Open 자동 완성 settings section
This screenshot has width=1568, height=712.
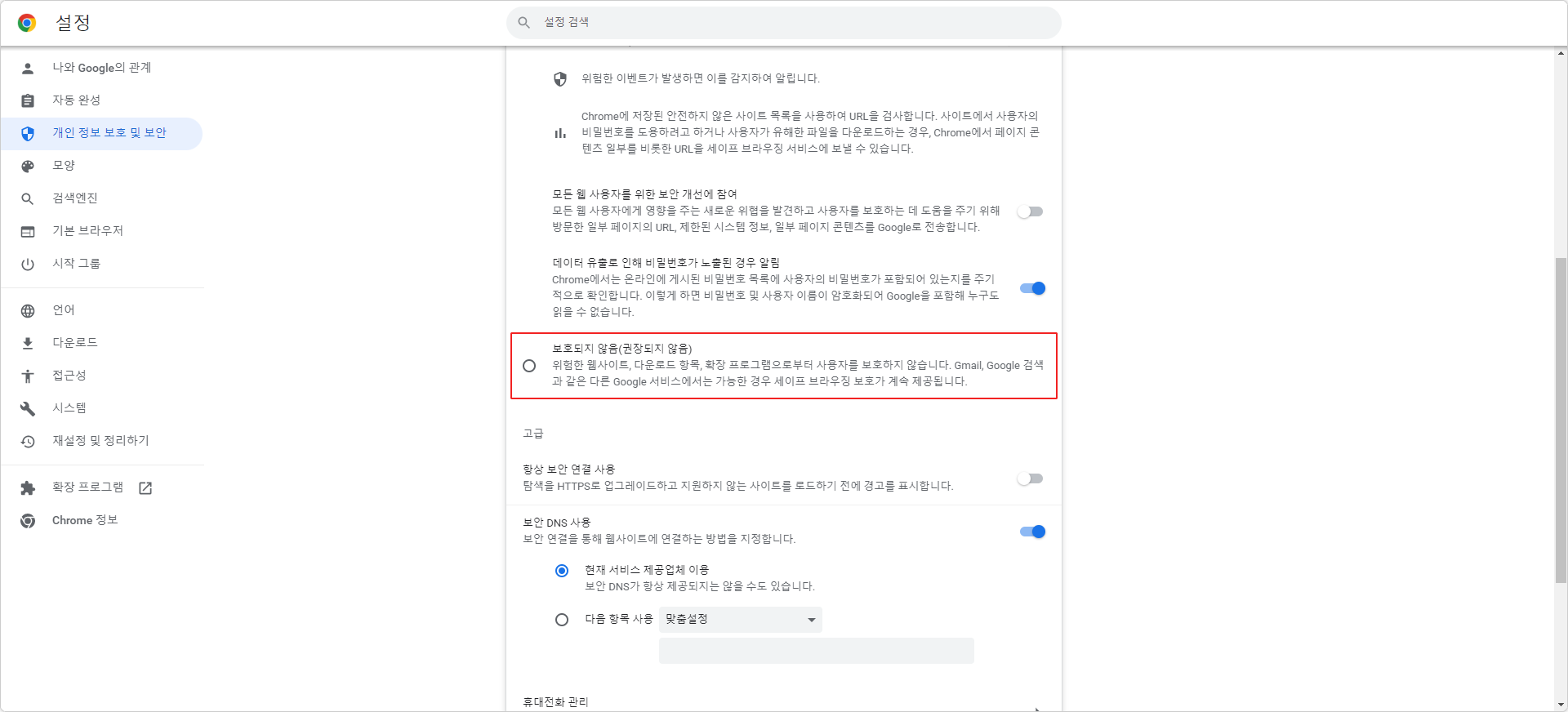click(x=102, y=100)
